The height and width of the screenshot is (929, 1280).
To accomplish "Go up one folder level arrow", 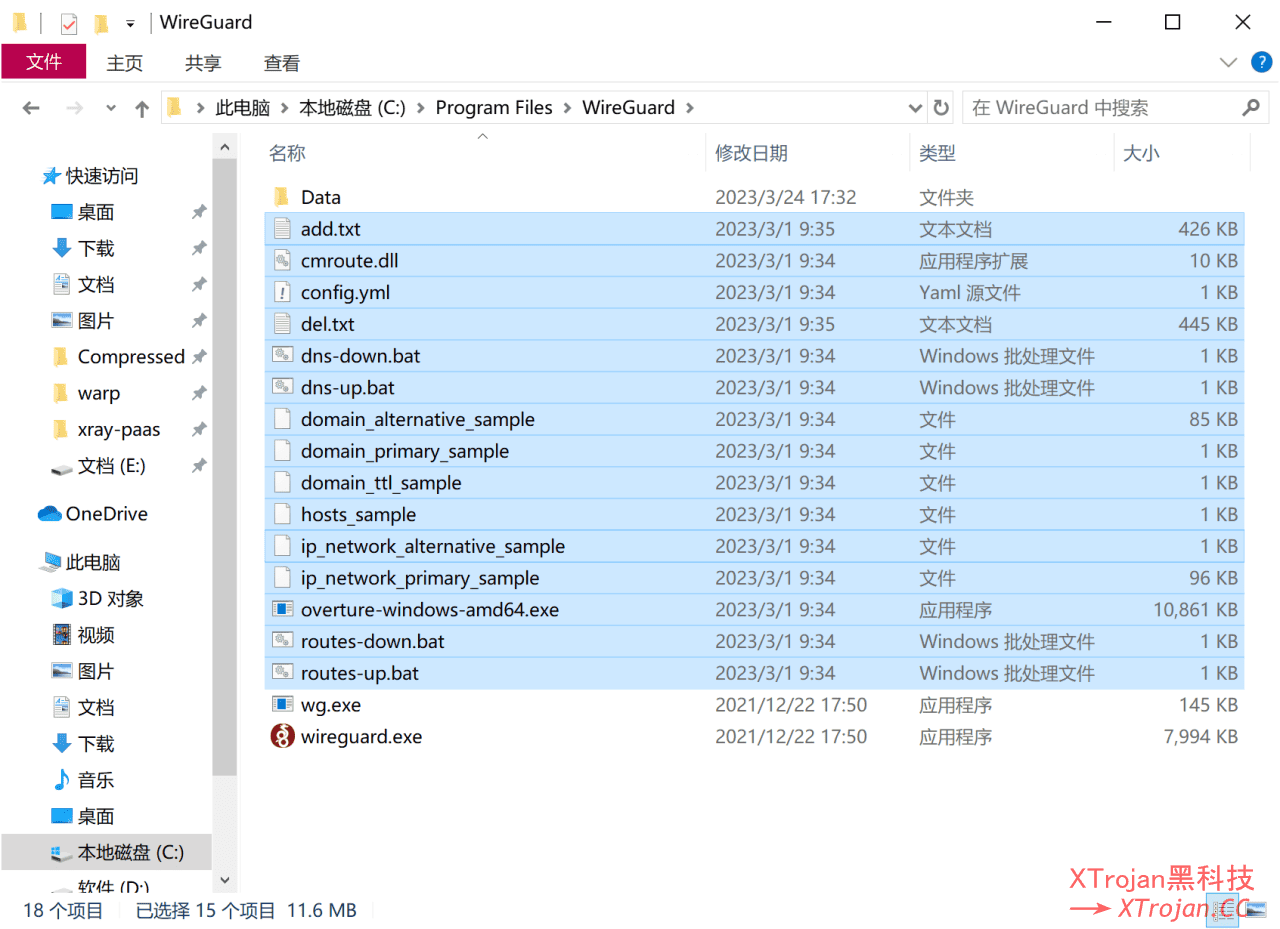I will pyautogui.click(x=142, y=108).
